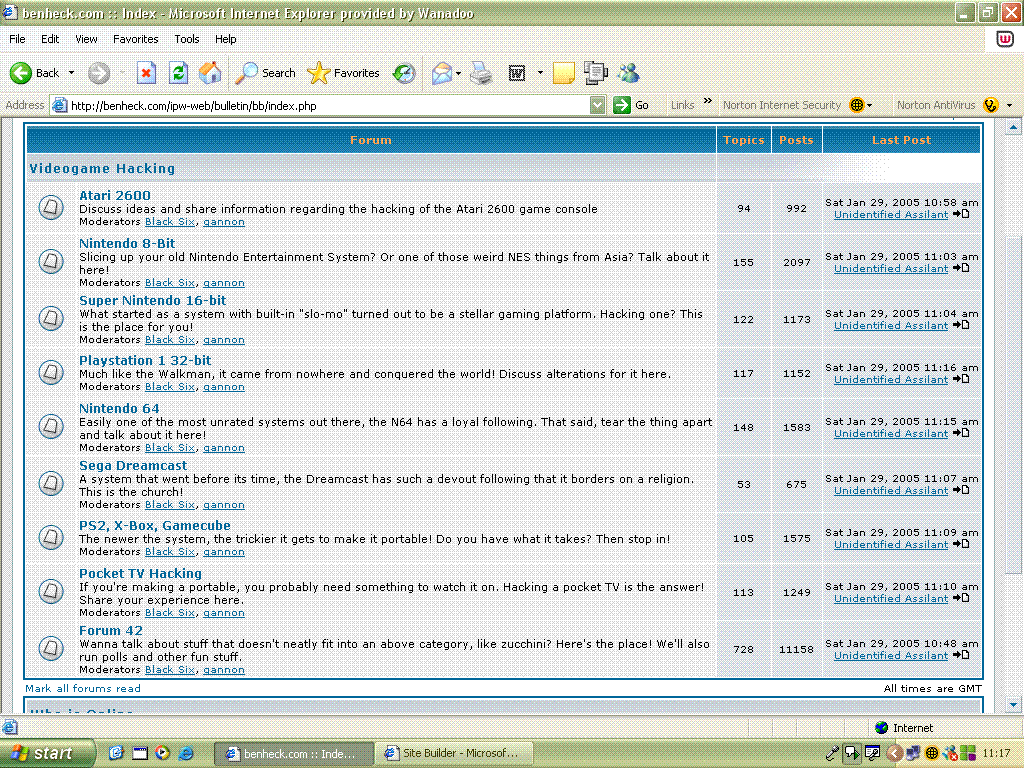
Task: Click the Research toolbar icon
Action: (x=595, y=73)
